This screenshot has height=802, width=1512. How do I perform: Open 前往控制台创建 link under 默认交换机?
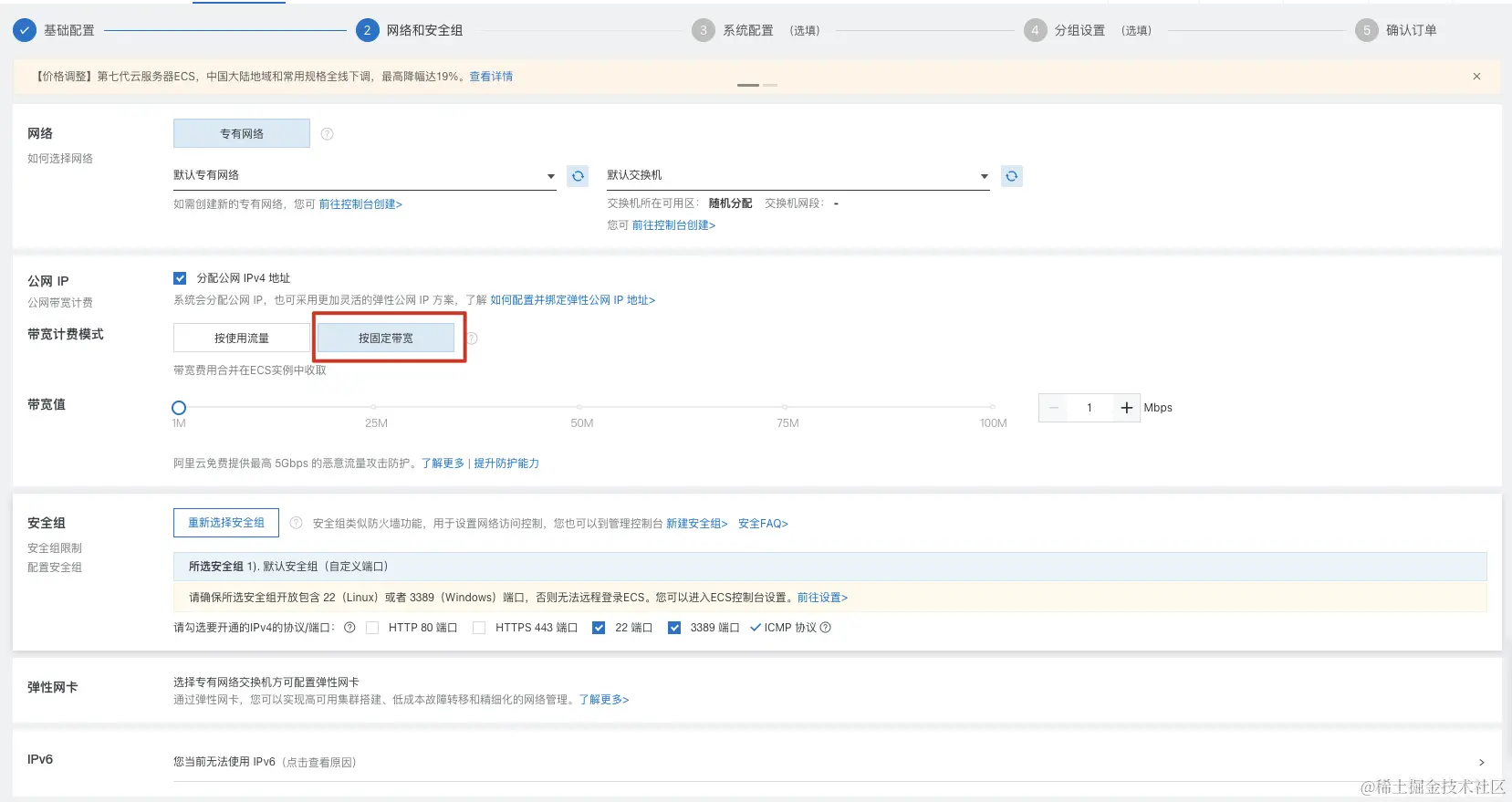coord(673,225)
